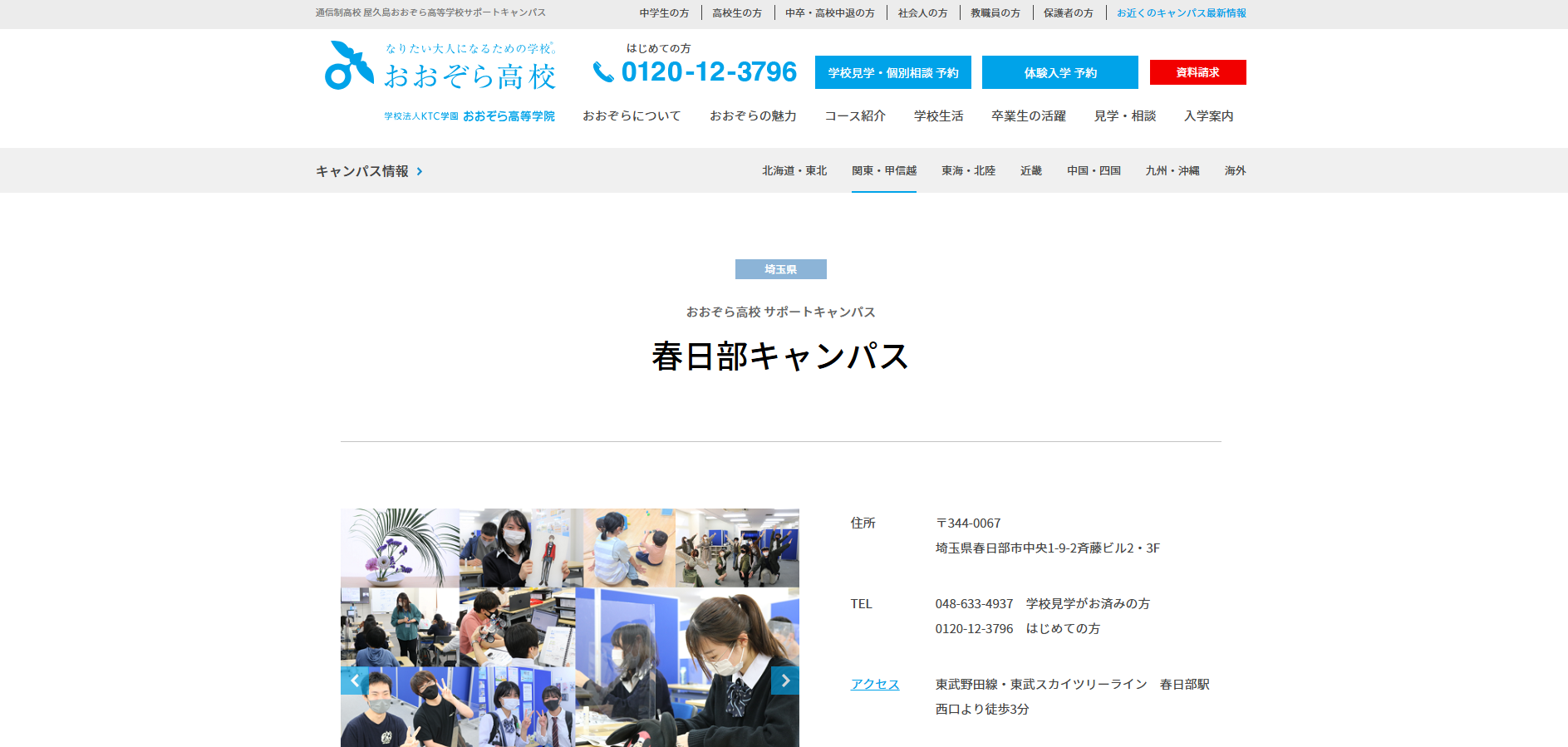Open お近くのキャンパス最新情報 link
1568x747 pixels.
pos(1181,13)
